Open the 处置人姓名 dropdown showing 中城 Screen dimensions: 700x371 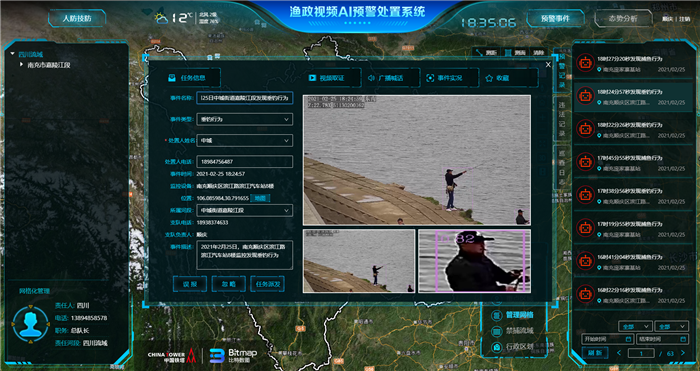[x=245, y=141]
